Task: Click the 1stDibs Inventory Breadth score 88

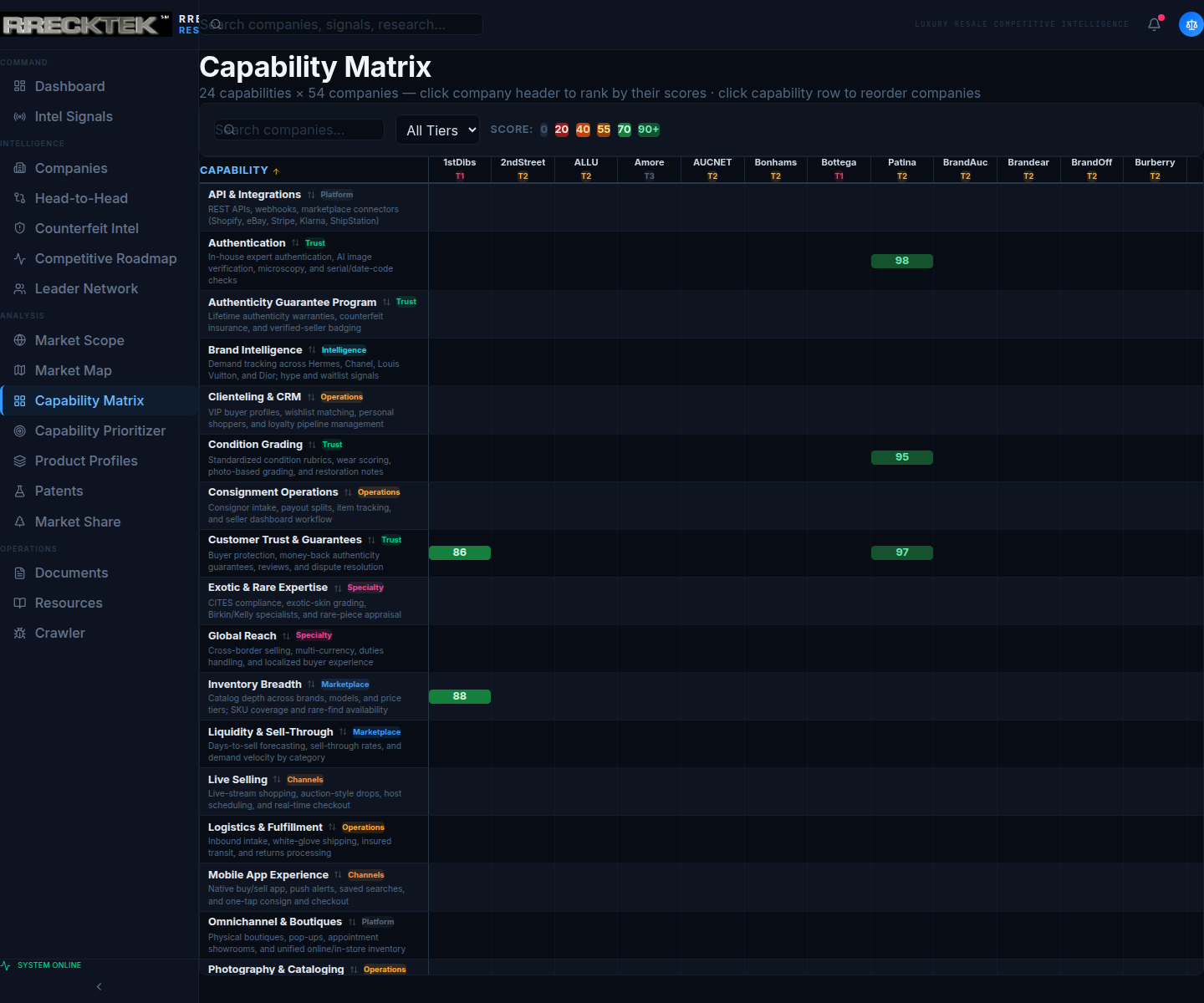Action: point(460,696)
